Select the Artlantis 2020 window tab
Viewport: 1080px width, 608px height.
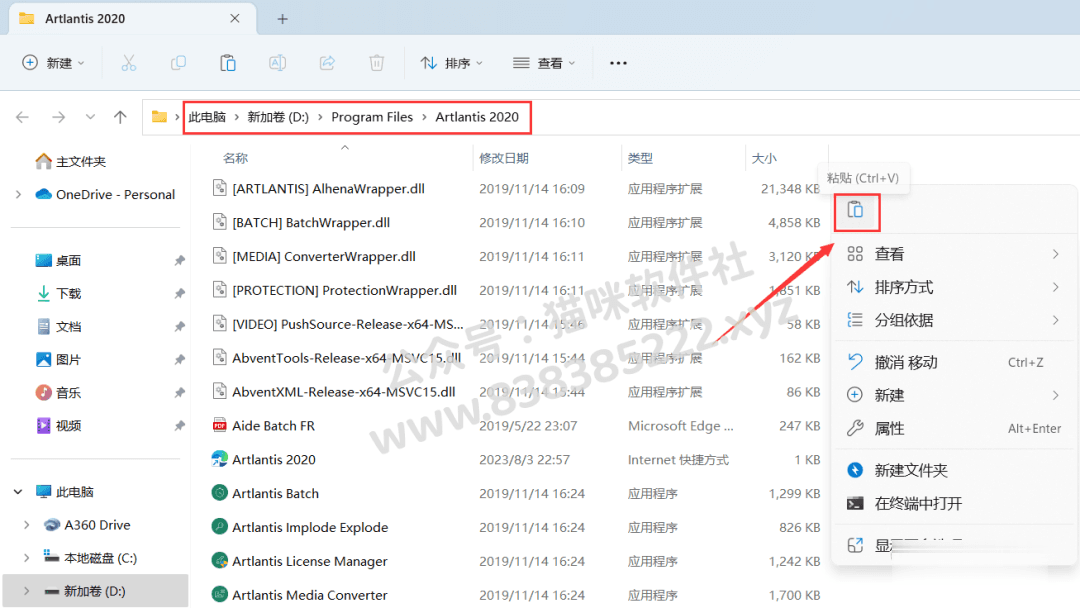click(132, 19)
